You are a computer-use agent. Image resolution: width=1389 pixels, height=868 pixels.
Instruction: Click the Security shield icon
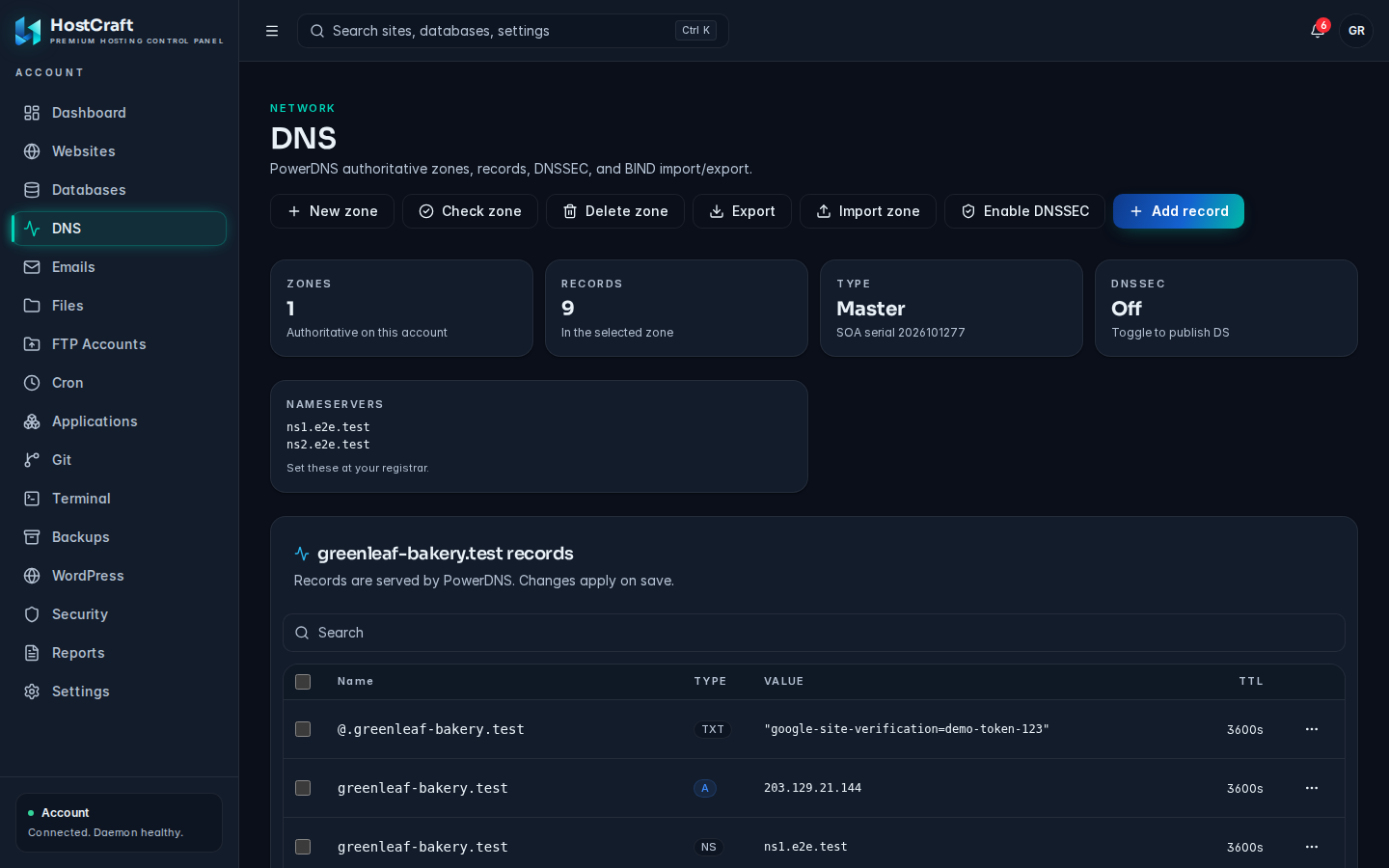click(32, 614)
